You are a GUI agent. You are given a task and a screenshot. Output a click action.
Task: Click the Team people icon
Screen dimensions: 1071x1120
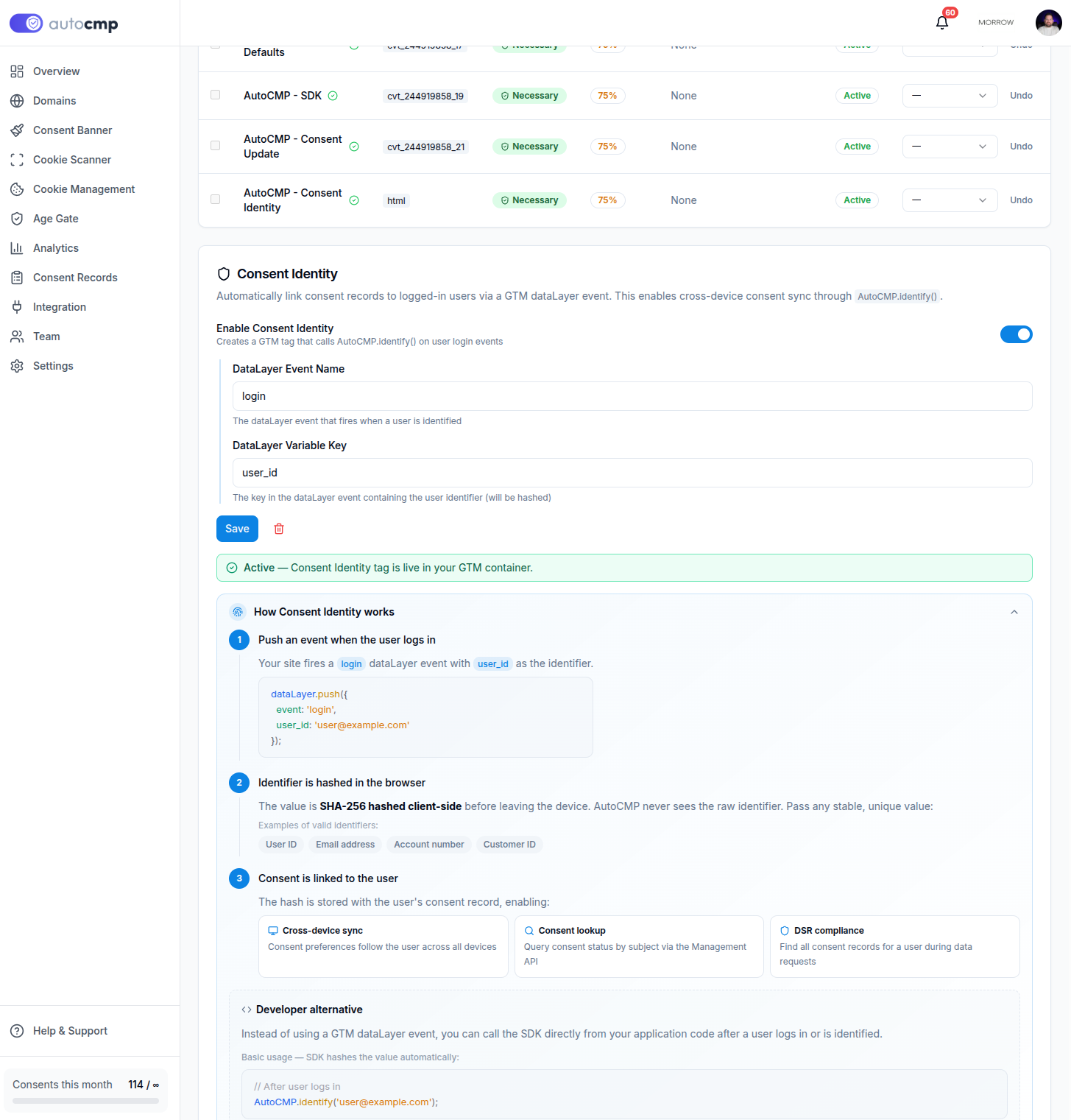pyautogui.click(x=17, y=337)
